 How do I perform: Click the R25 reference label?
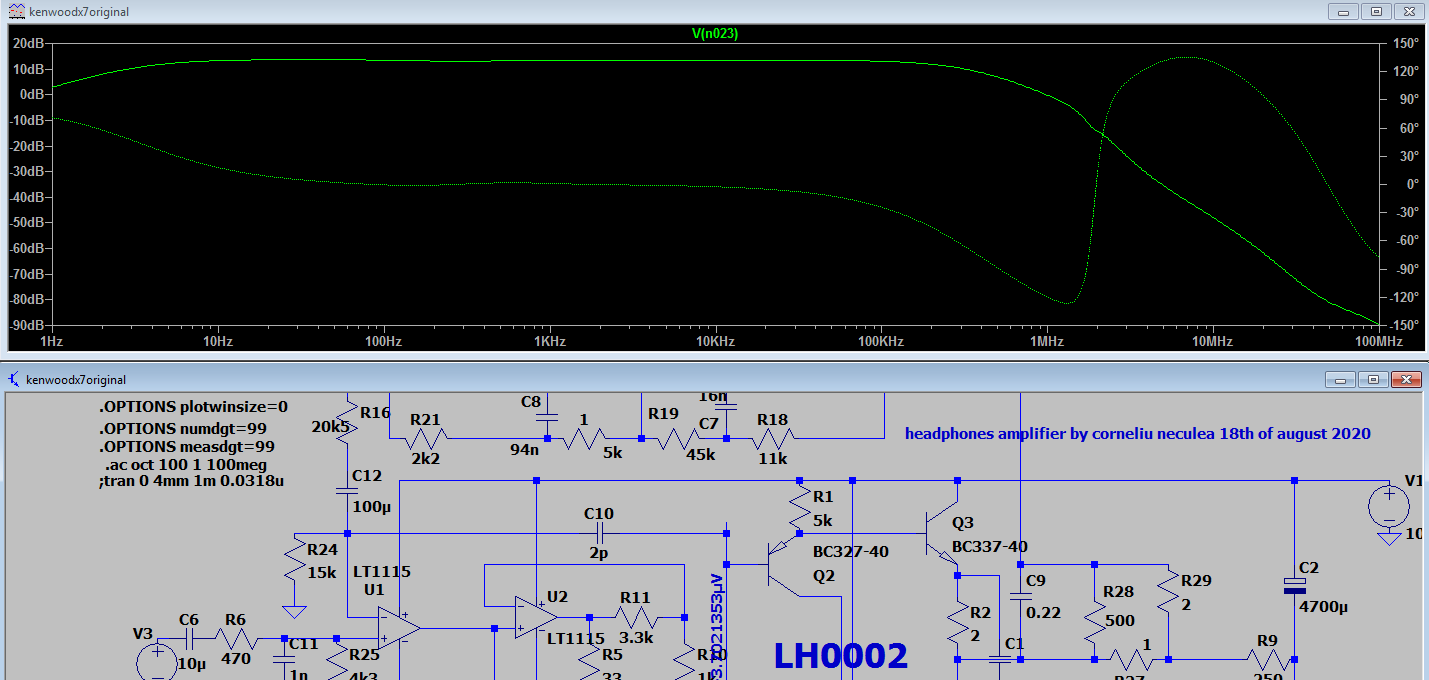point(363,655)
